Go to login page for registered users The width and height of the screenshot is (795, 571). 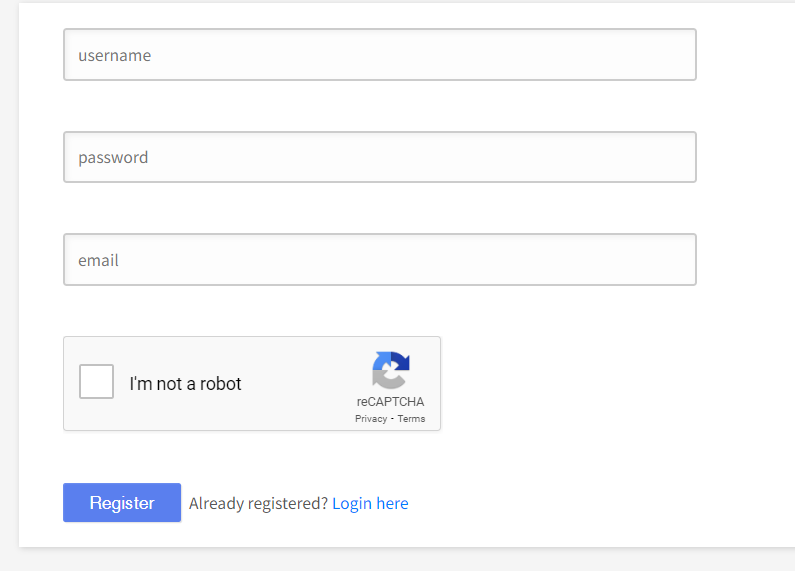[370, 503]
